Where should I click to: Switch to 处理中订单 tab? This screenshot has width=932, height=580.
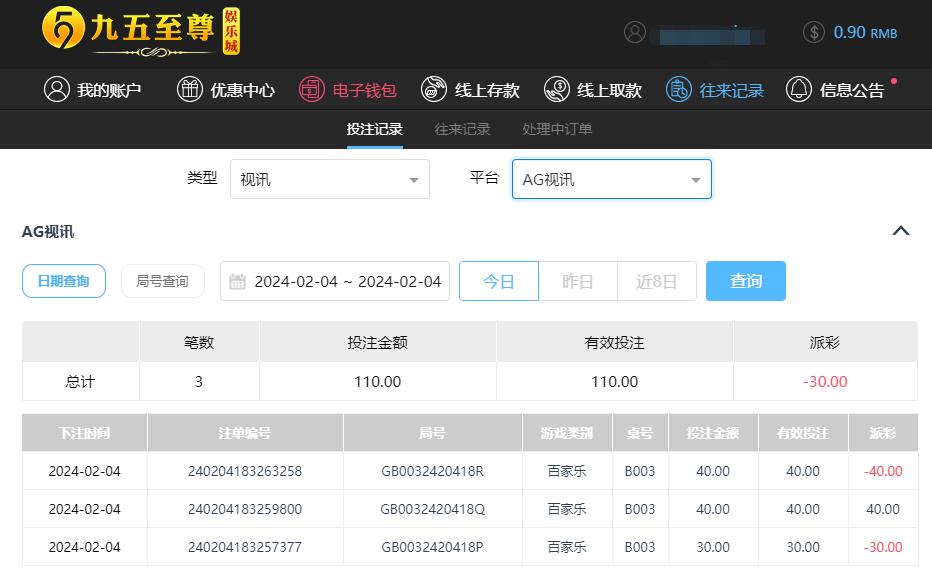click(x=557, y=129)
